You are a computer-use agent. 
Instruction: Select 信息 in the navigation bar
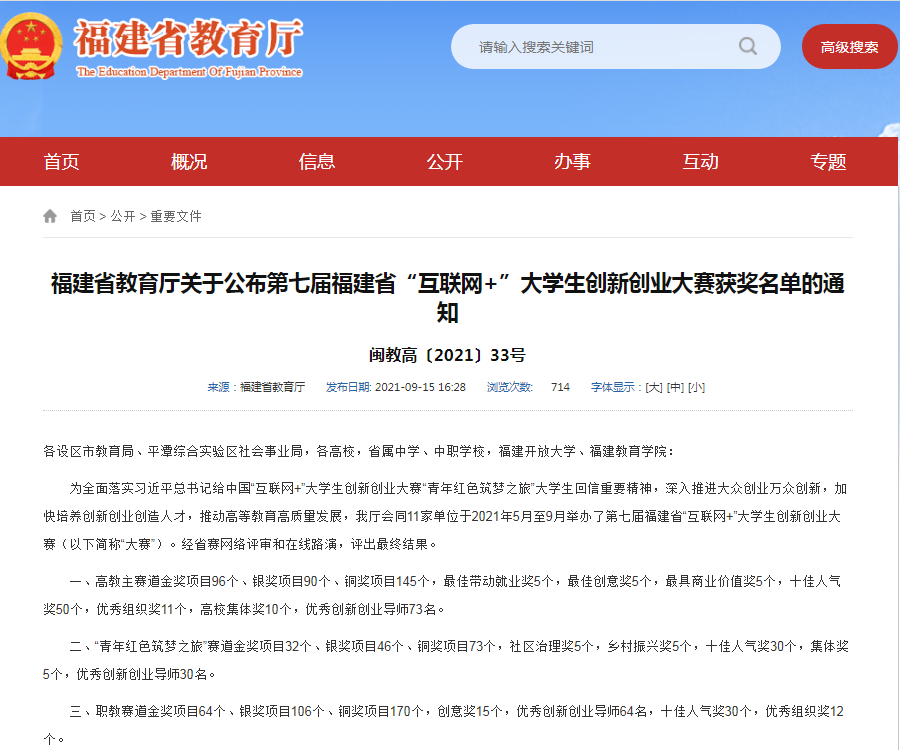(317, 162)
